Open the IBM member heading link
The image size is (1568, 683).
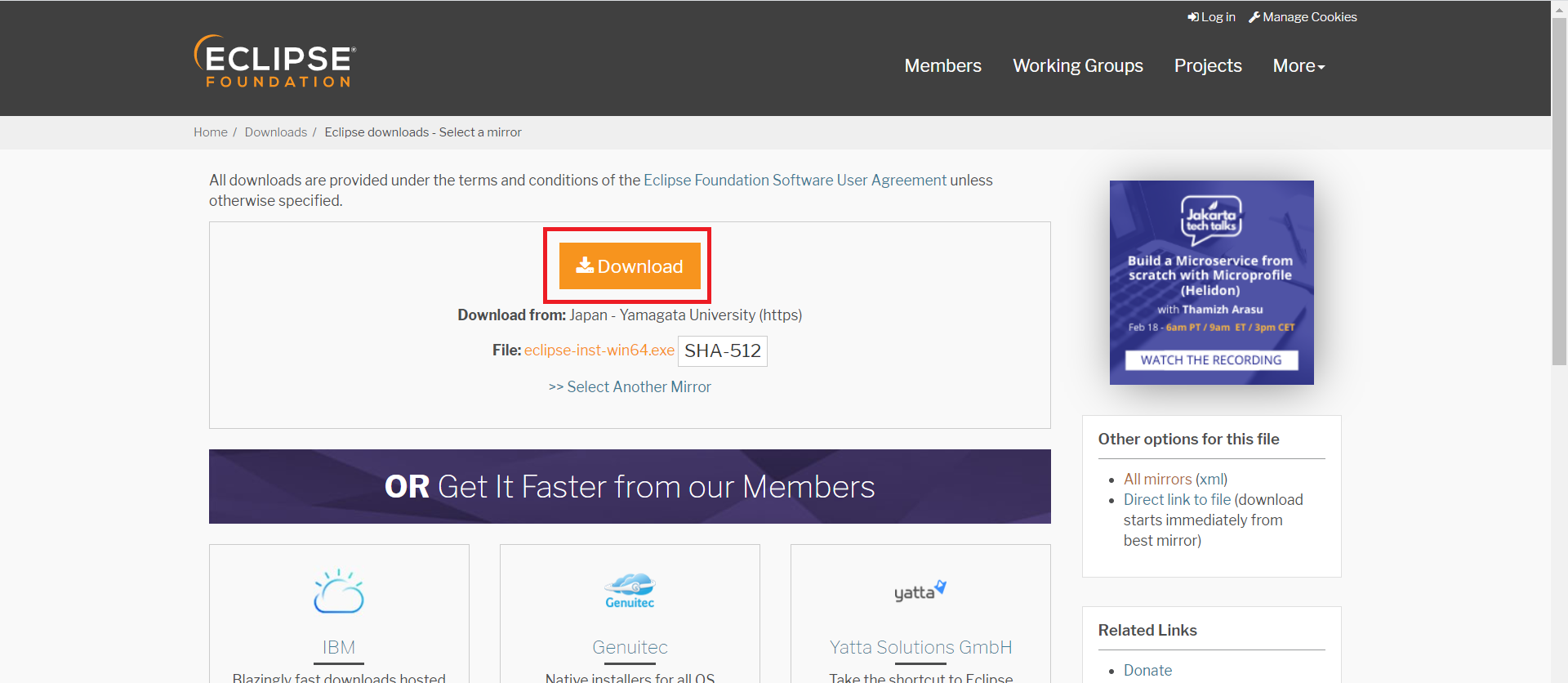pos(339,647)
